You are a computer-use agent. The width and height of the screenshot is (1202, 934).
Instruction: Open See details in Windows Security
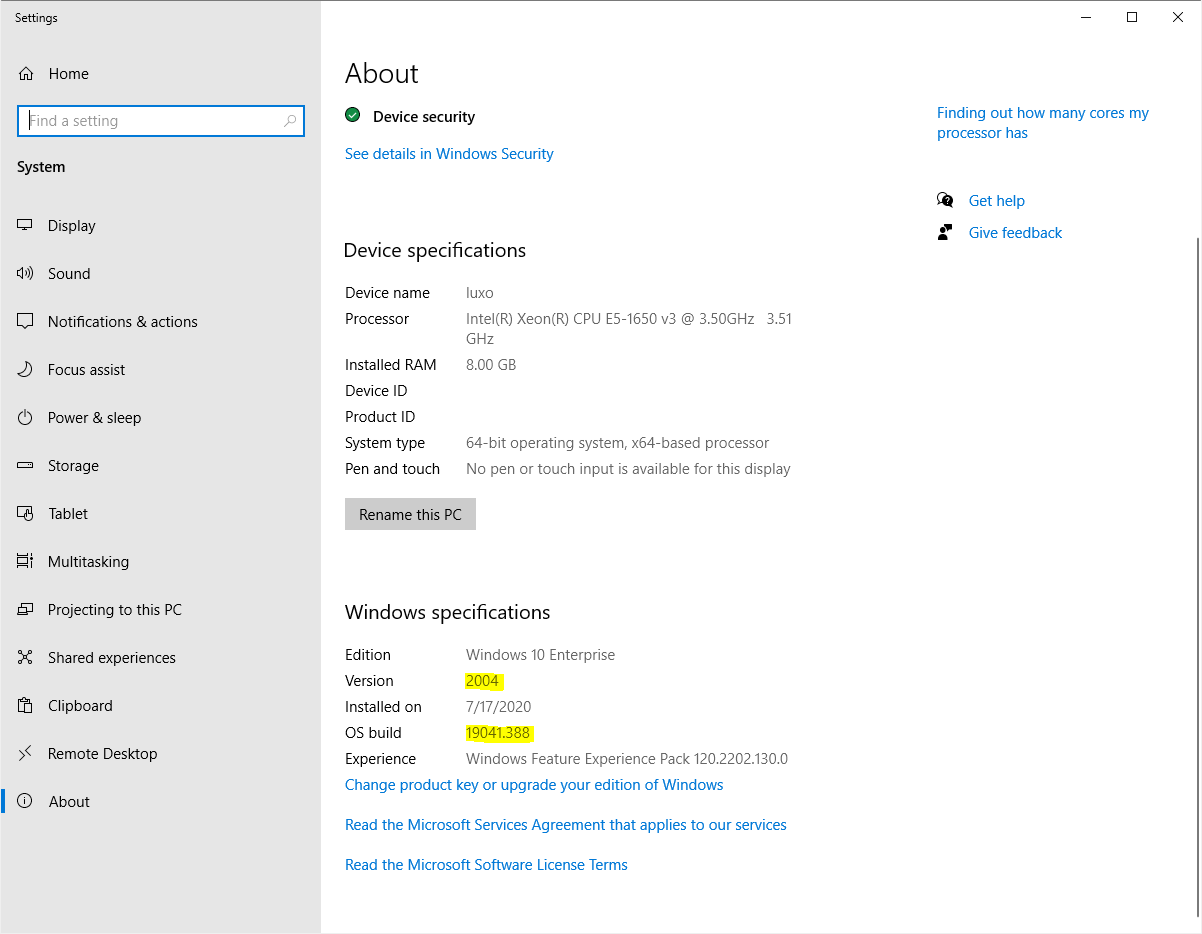click(x=449, y=154)
